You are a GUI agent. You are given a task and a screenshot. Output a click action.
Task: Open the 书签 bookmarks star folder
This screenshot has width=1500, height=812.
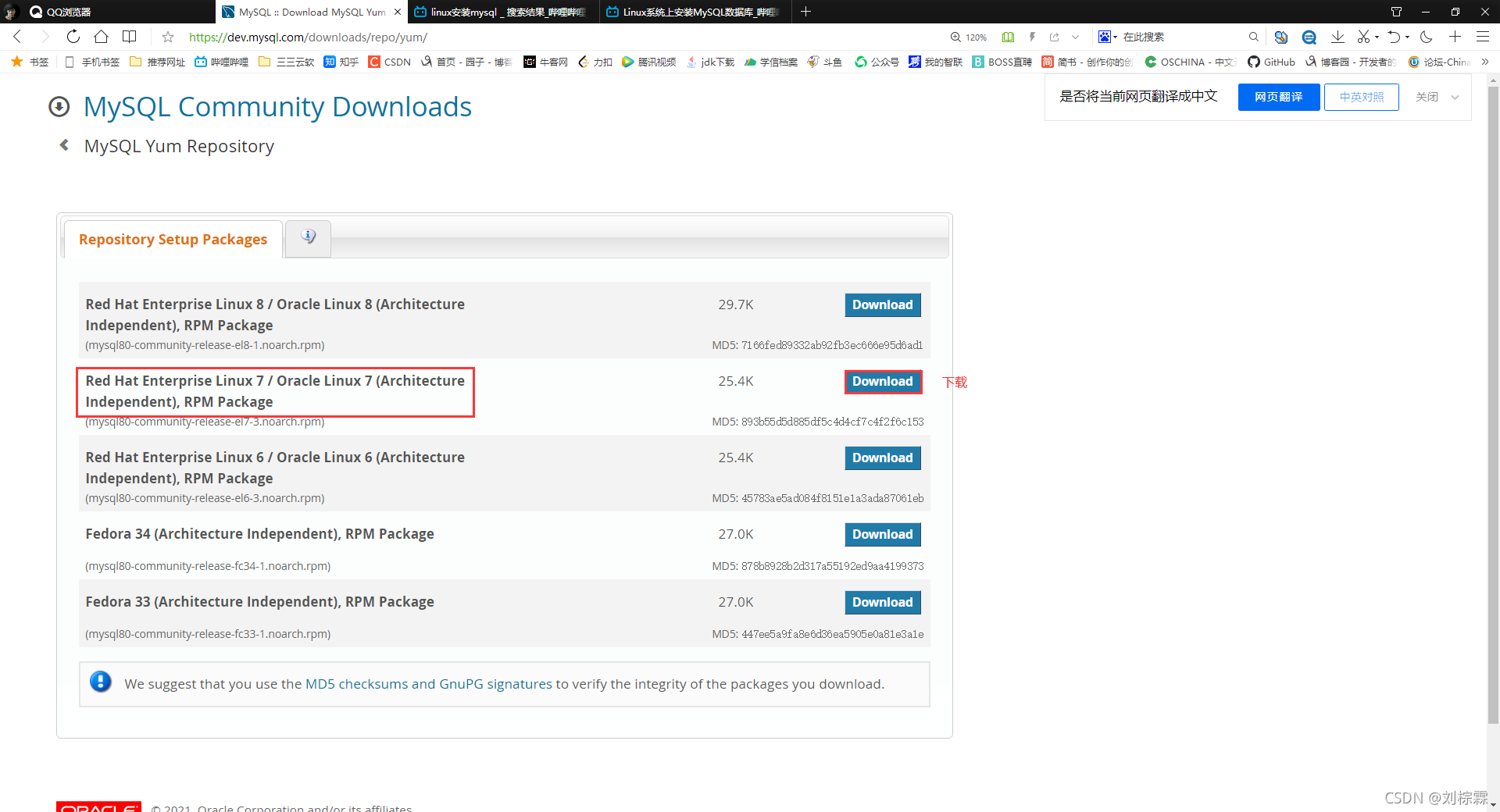[30, 62]
